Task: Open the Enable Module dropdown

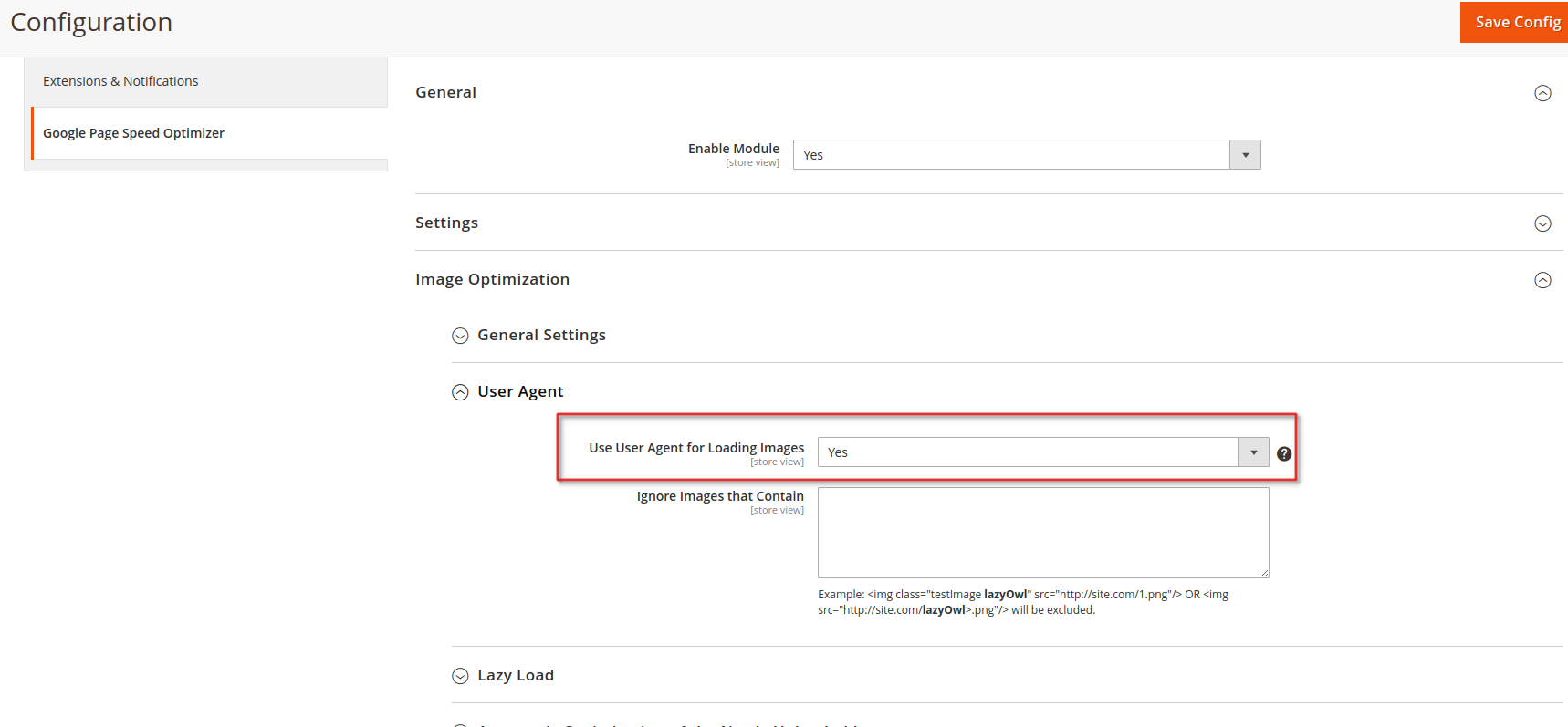Action: (x=1027, y=155)
